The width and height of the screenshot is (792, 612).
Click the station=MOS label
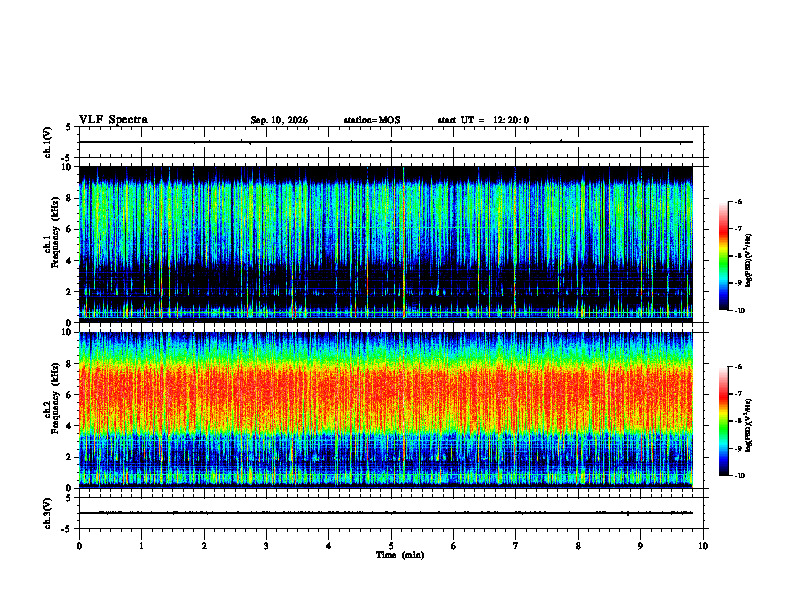(x=372, y=120)
